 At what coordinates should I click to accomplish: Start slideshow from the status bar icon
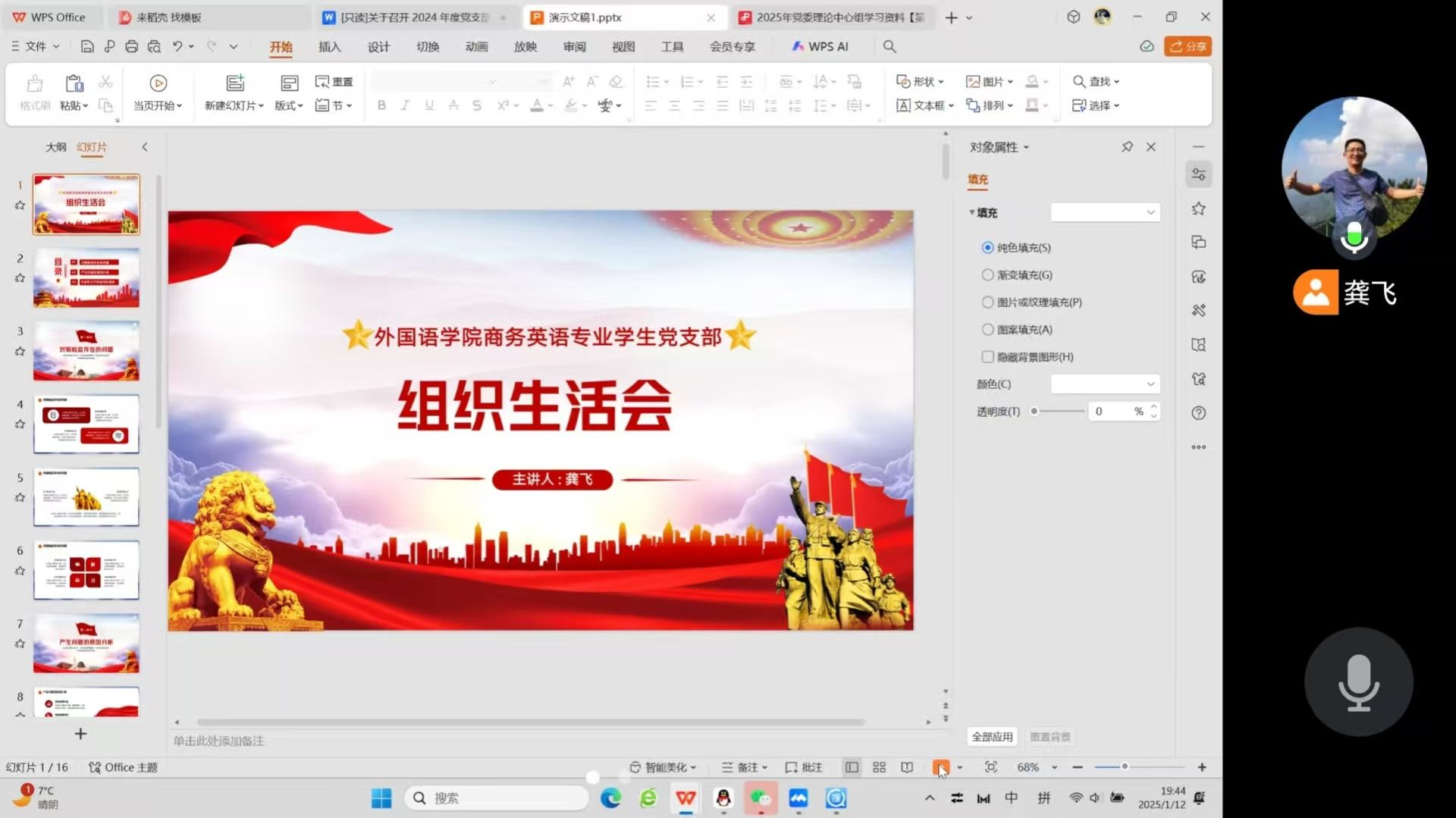[x=940, y=767]
